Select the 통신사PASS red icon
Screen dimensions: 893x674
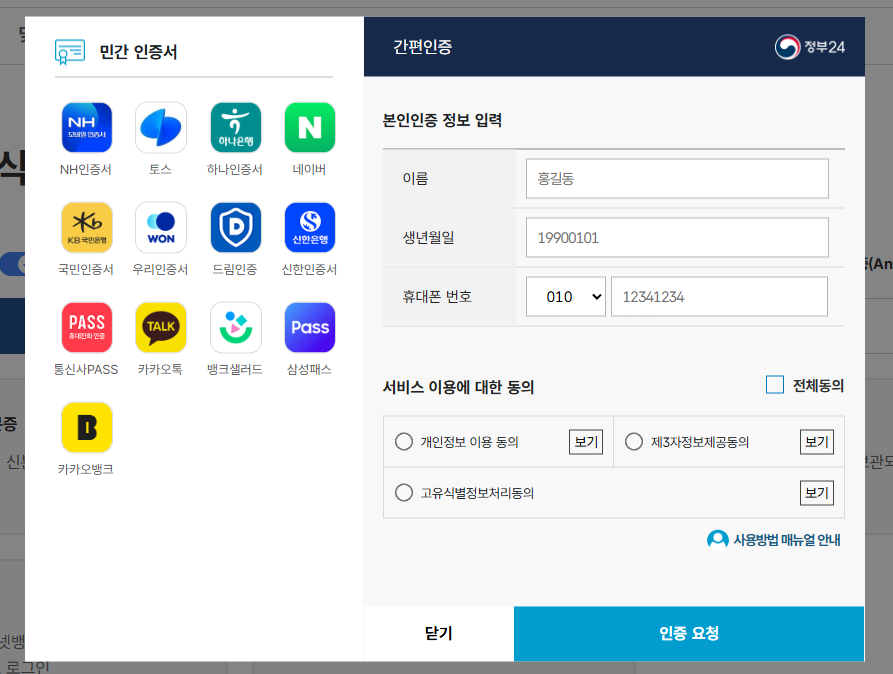coord(87,328)
